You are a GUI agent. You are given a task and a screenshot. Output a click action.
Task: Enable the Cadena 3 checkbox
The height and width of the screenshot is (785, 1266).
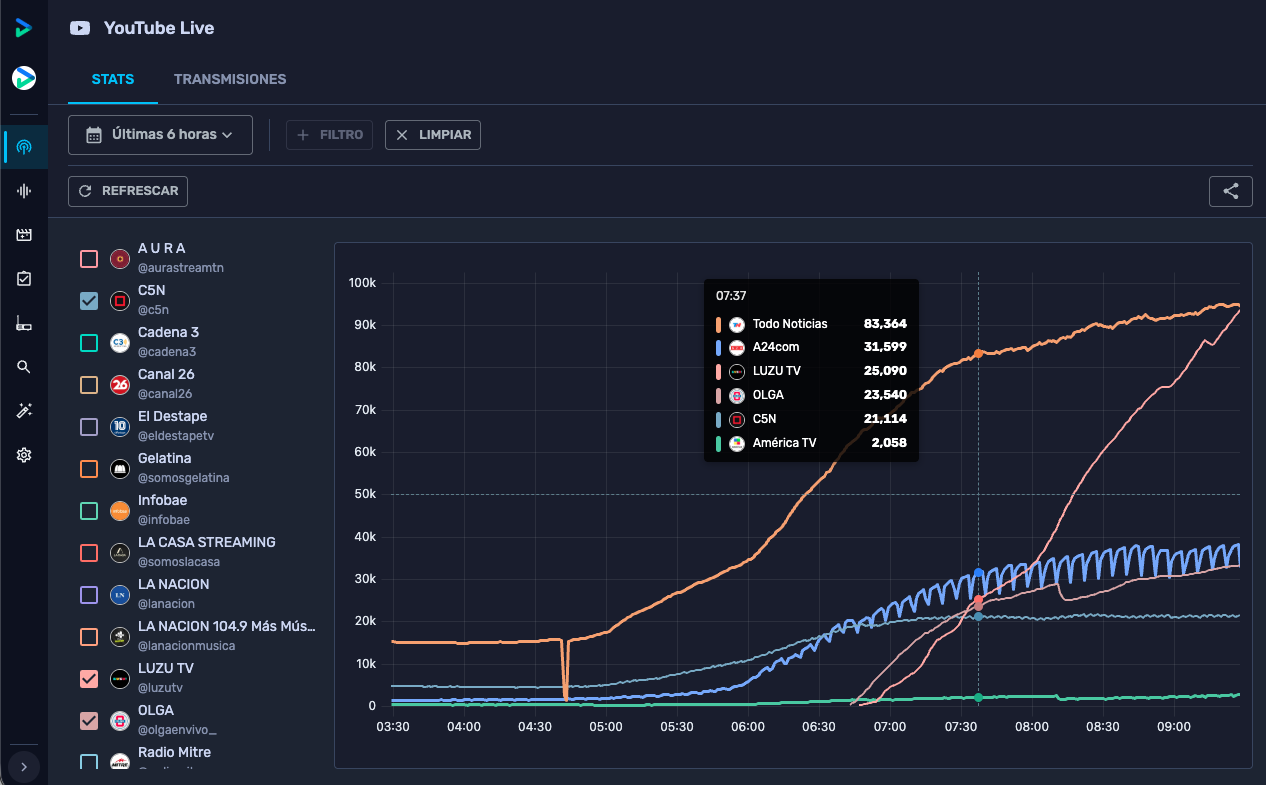[x=89, y=343]
